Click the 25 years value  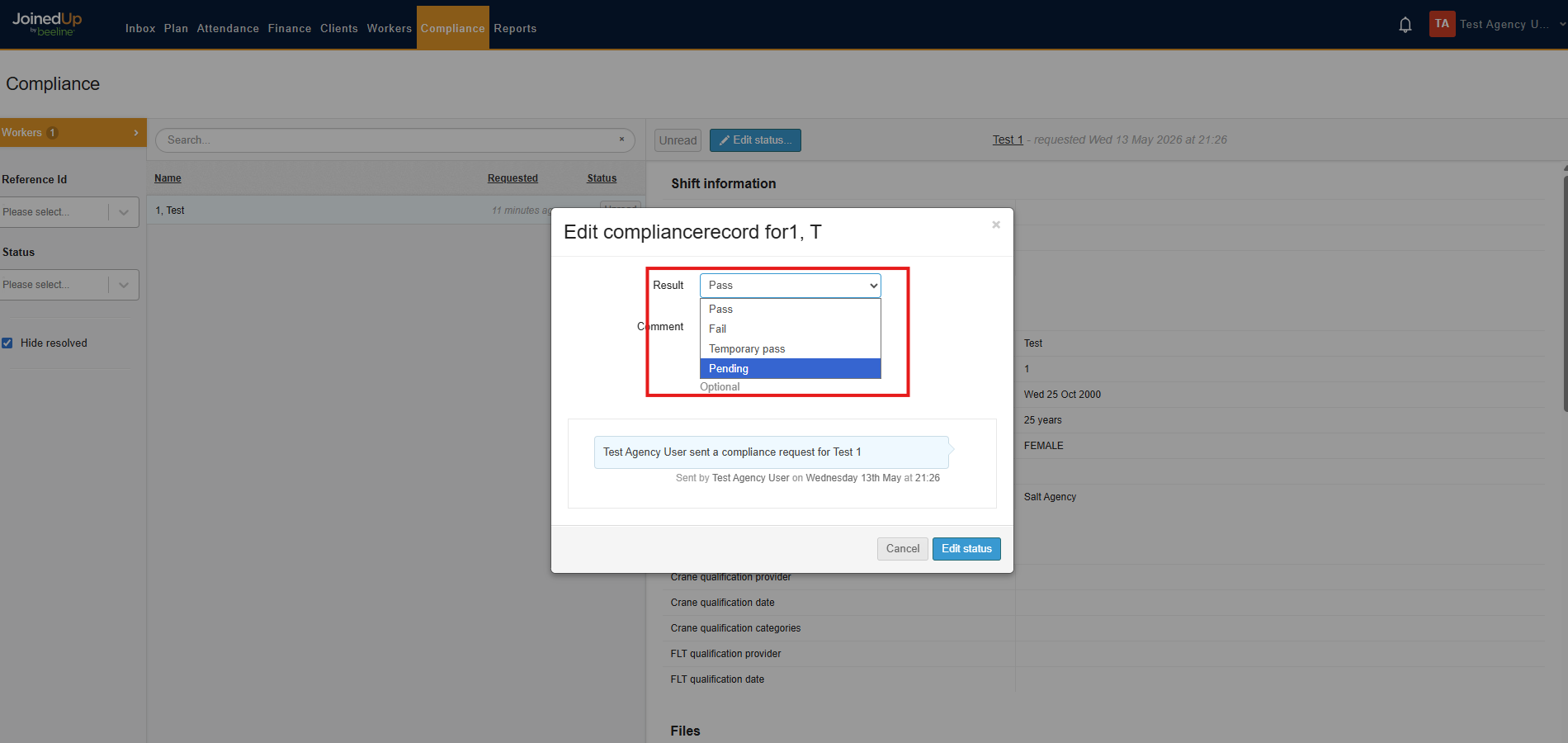[x=1042, y=420]
